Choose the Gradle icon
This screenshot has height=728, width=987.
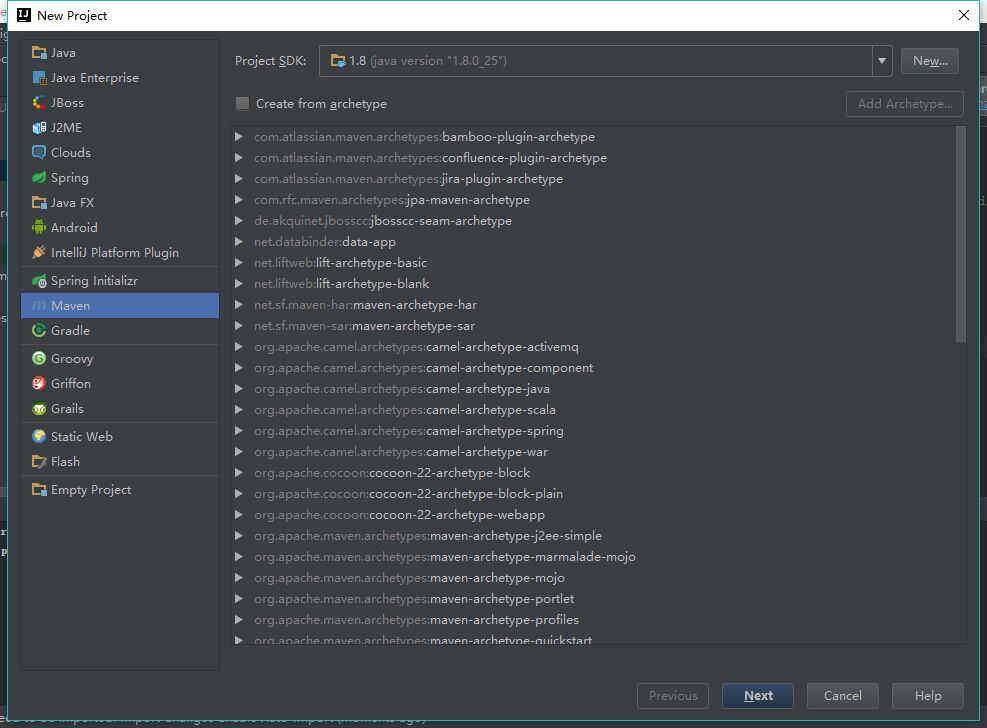tap(39, 330)
